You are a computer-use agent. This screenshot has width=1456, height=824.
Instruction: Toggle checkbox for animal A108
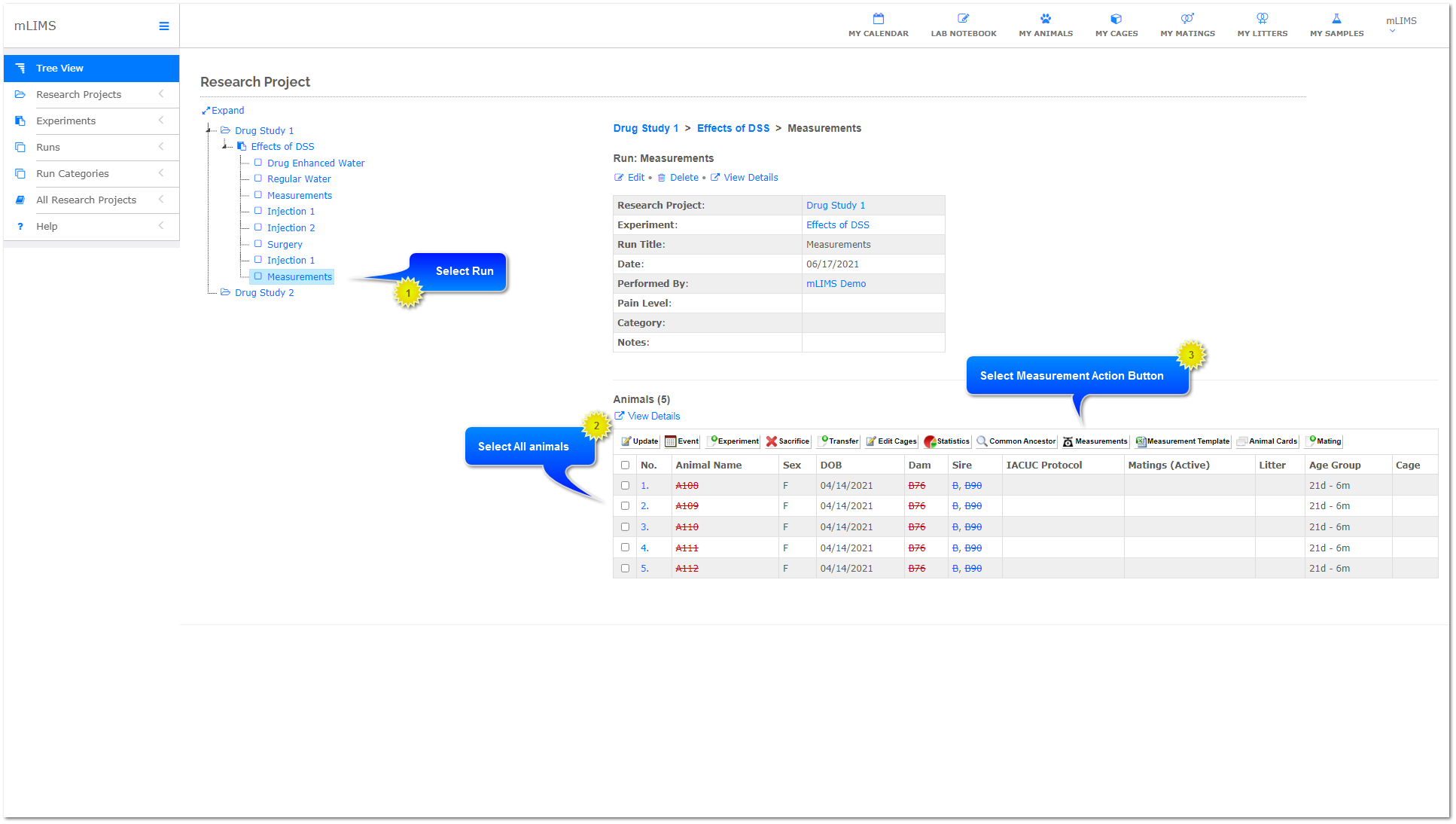[x=625, y=484]
